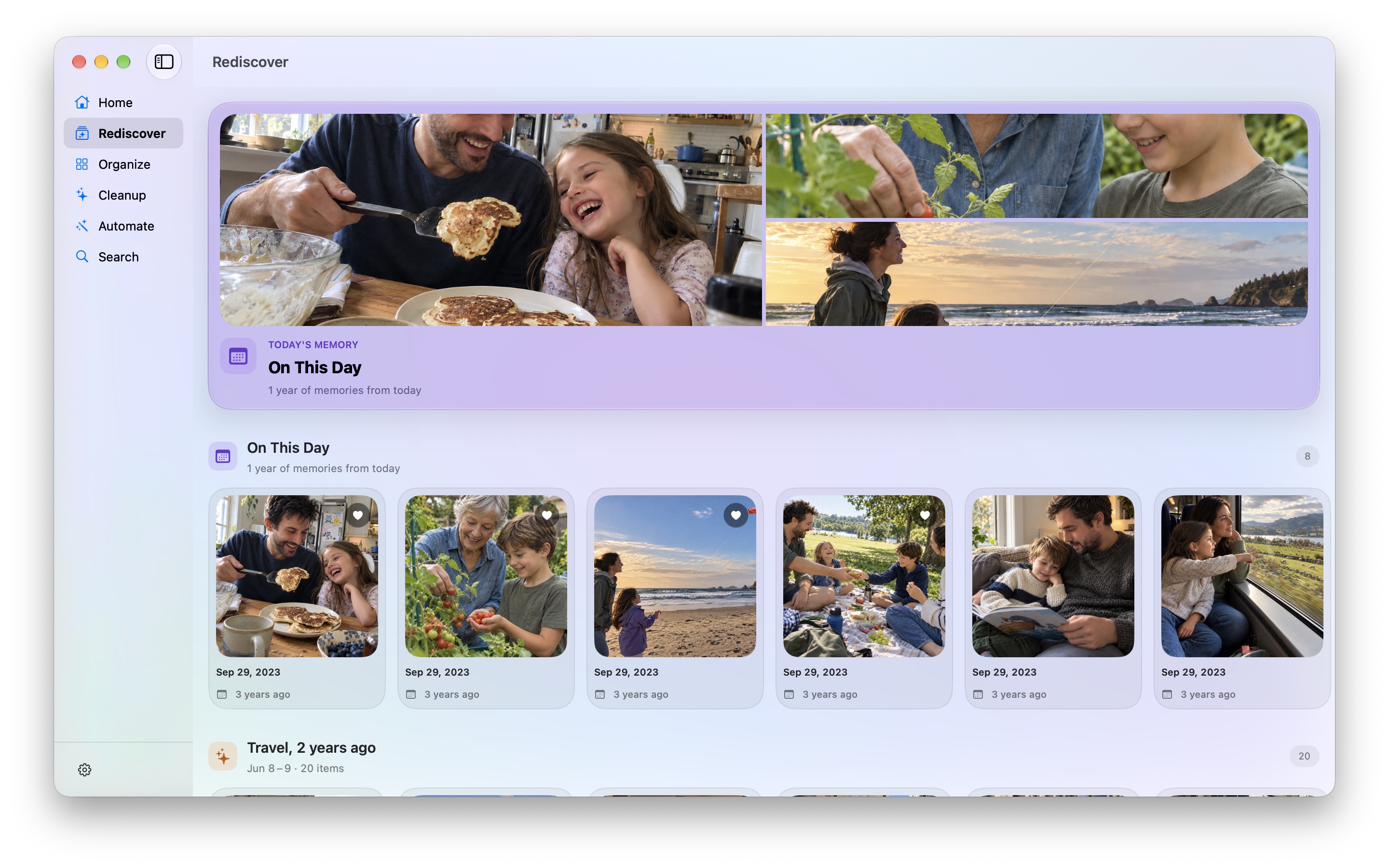The image size is (1389, 868).
Task: Toggle favorite heart on the beach photo card
Action: pyautogui.click(x=736, y=515)
